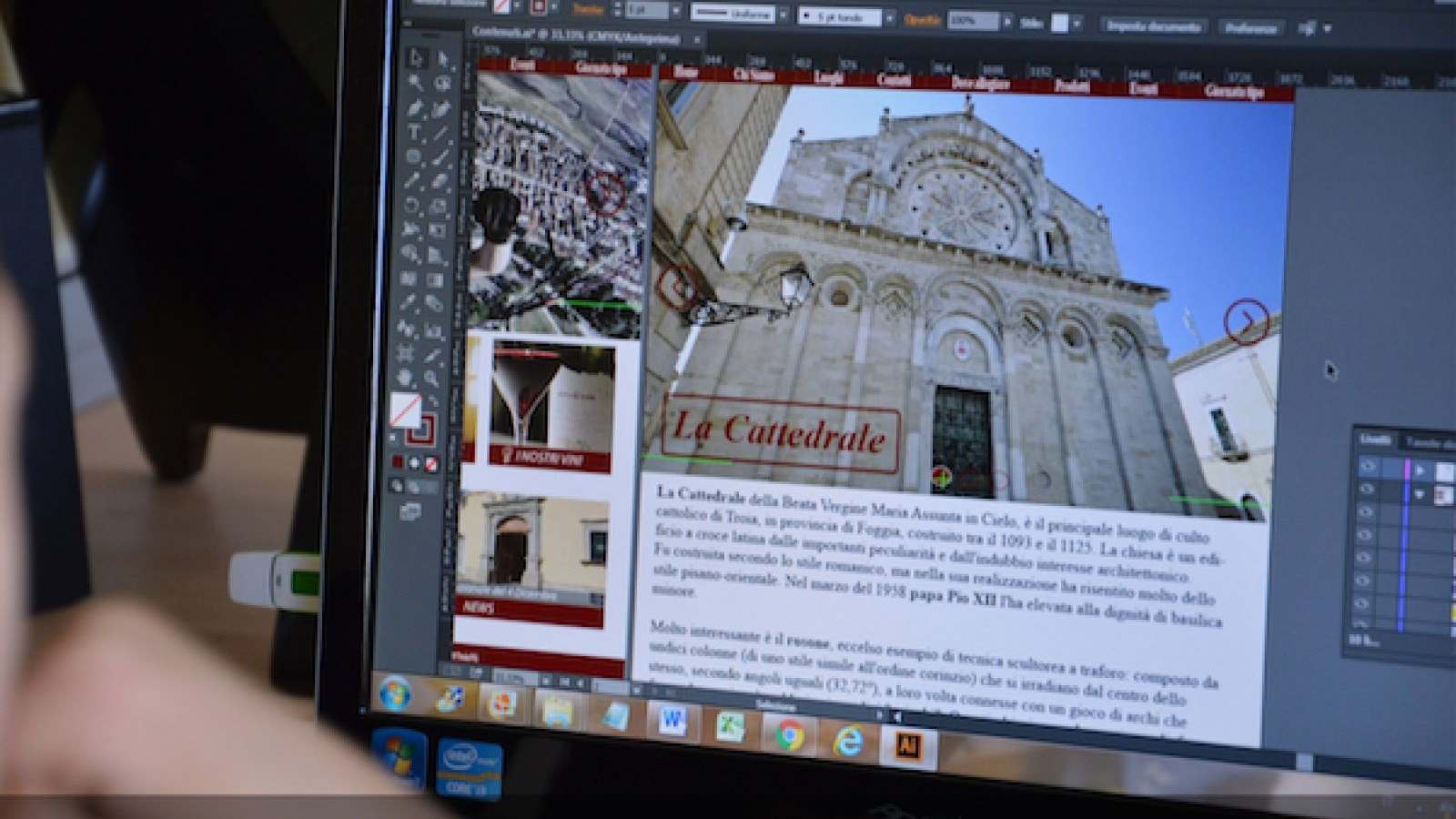Switch to the Contenuti.ai document tab
The image size is (1456, 819).
578,37
